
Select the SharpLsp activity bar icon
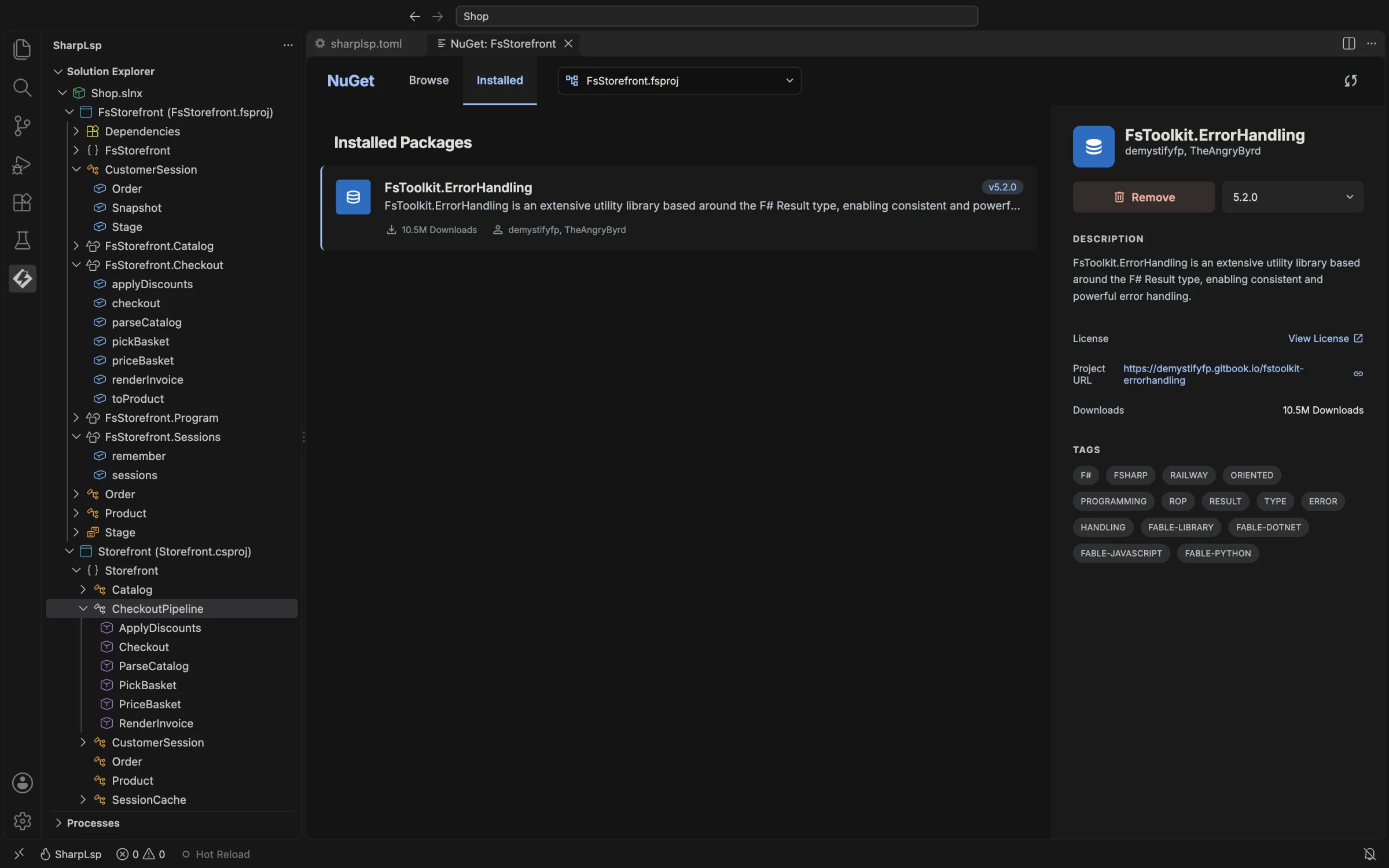(x=22, y=279)
